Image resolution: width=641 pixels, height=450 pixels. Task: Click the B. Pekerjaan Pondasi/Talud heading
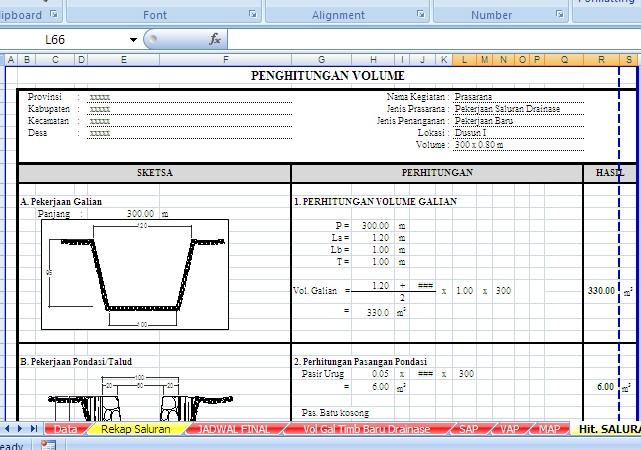point(76,362)
